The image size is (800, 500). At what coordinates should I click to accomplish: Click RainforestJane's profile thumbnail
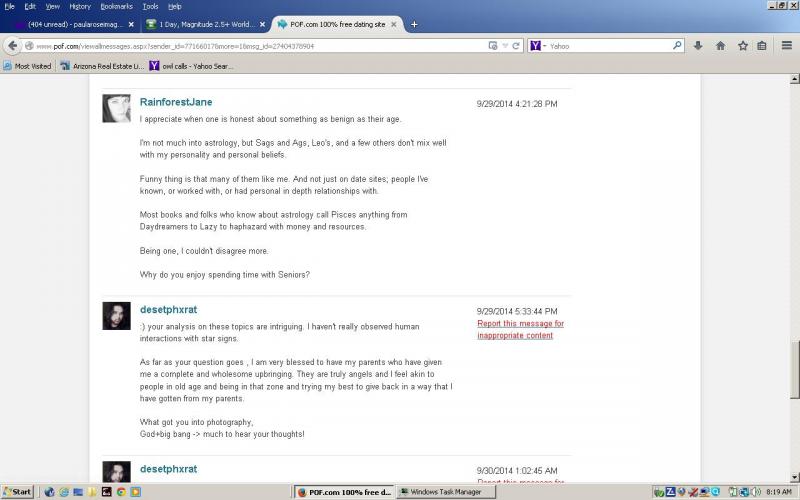coord(116,108)
